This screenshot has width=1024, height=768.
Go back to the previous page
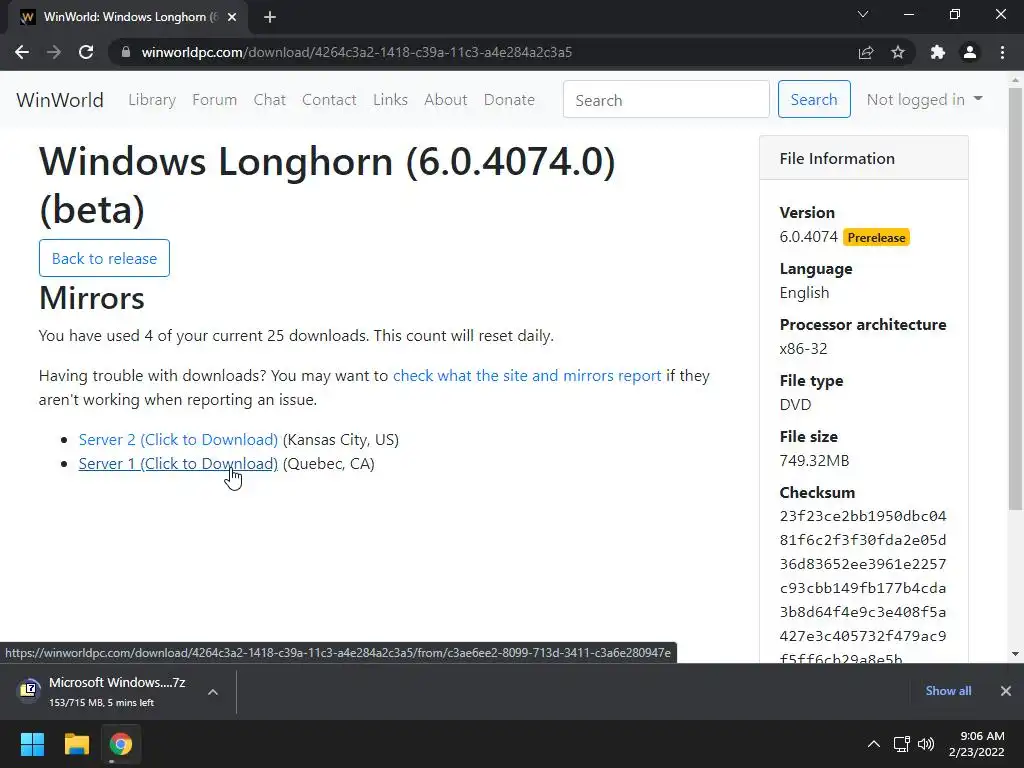[22, 52]
